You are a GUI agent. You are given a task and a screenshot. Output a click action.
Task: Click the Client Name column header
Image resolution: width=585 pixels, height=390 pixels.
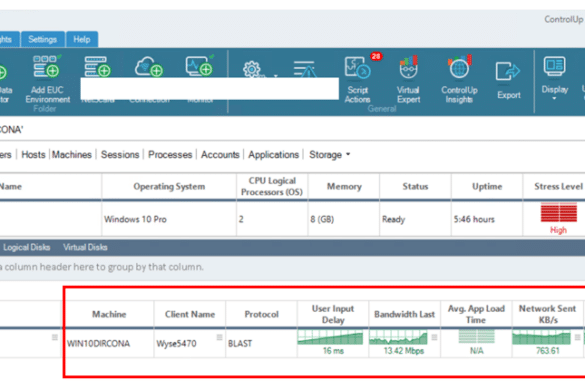click(x=190, y=314)
